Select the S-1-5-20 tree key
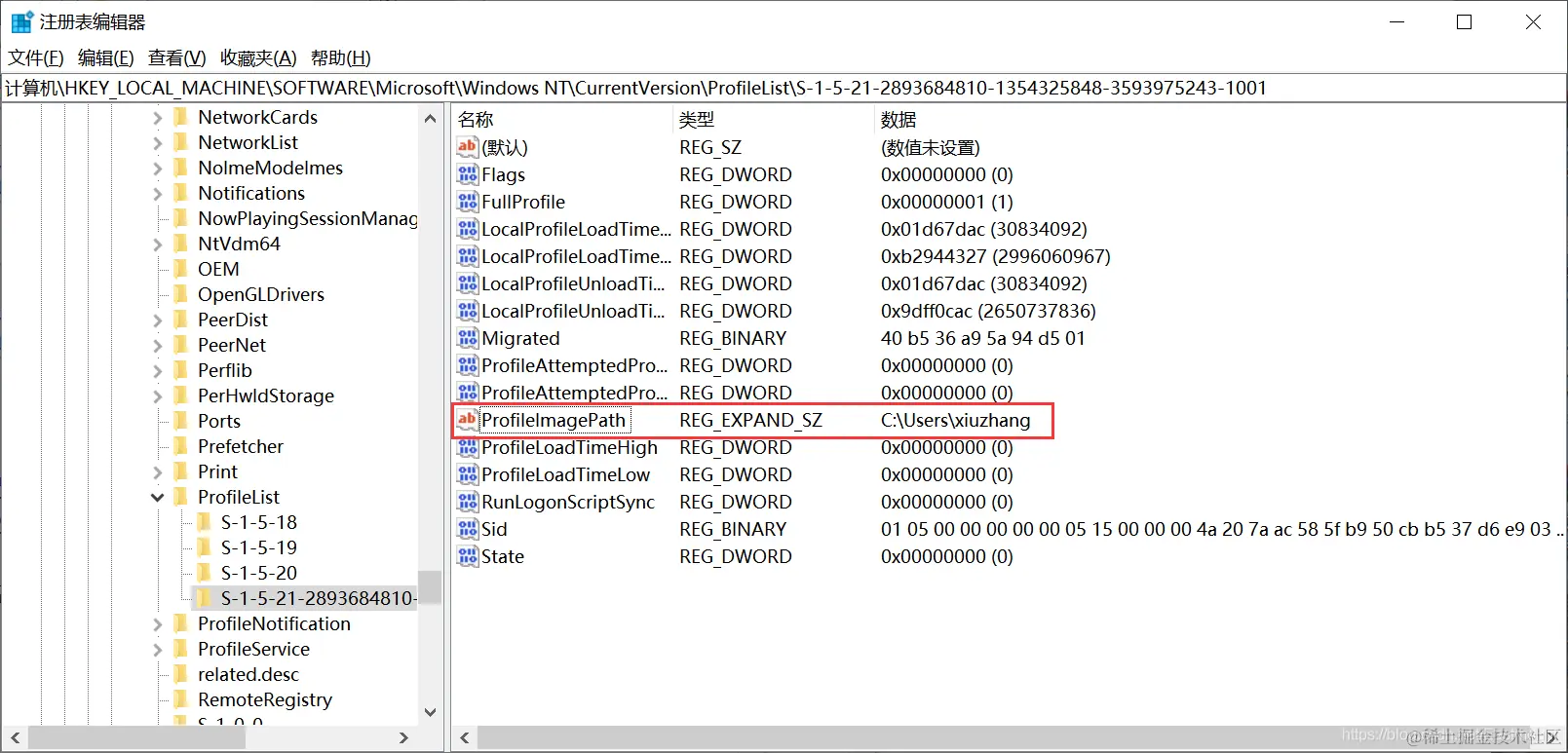The image size is (1568, 753). (x=259, y=573)
